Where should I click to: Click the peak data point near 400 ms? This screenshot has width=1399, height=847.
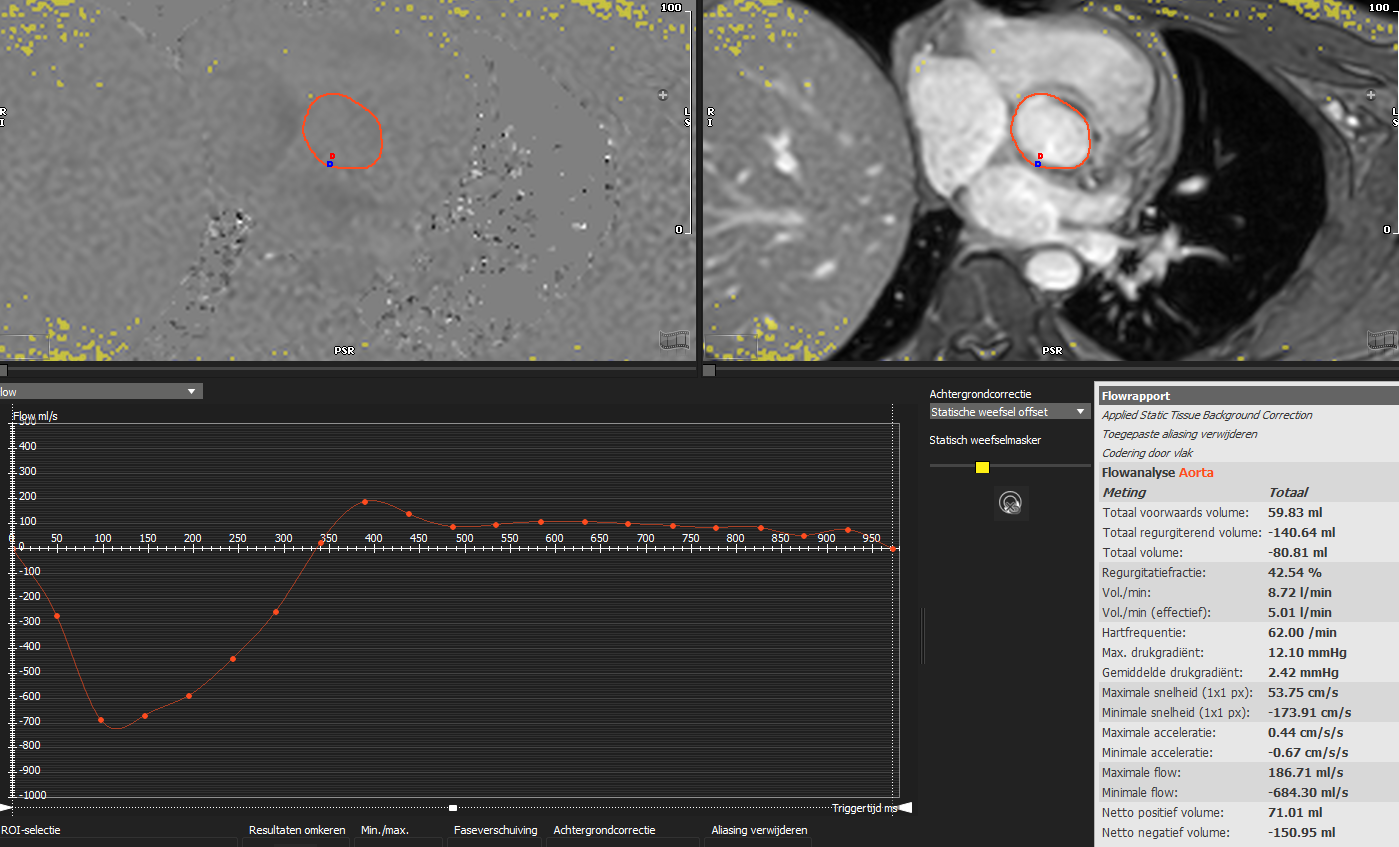[365, 501]
